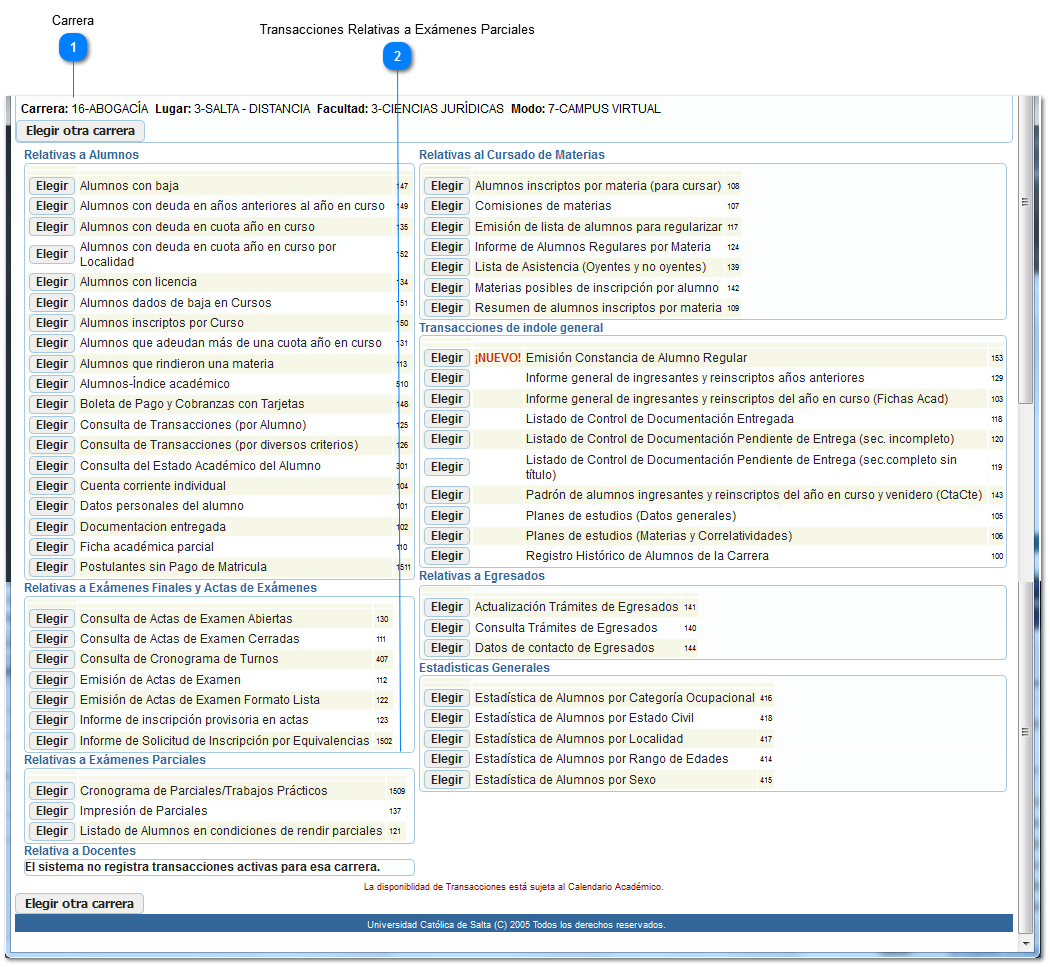Choose 'Cronograma de Parciales/Trabajos Prácticos' Elegir button

(52, 791)
